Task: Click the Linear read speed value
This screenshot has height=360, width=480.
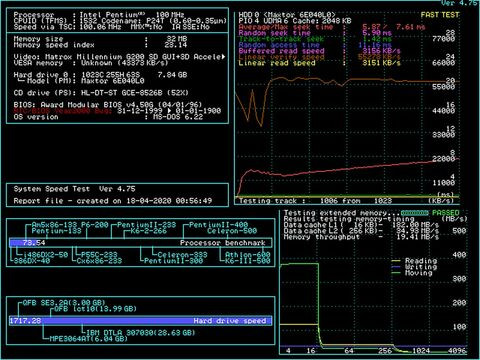Action: [381, 63]
